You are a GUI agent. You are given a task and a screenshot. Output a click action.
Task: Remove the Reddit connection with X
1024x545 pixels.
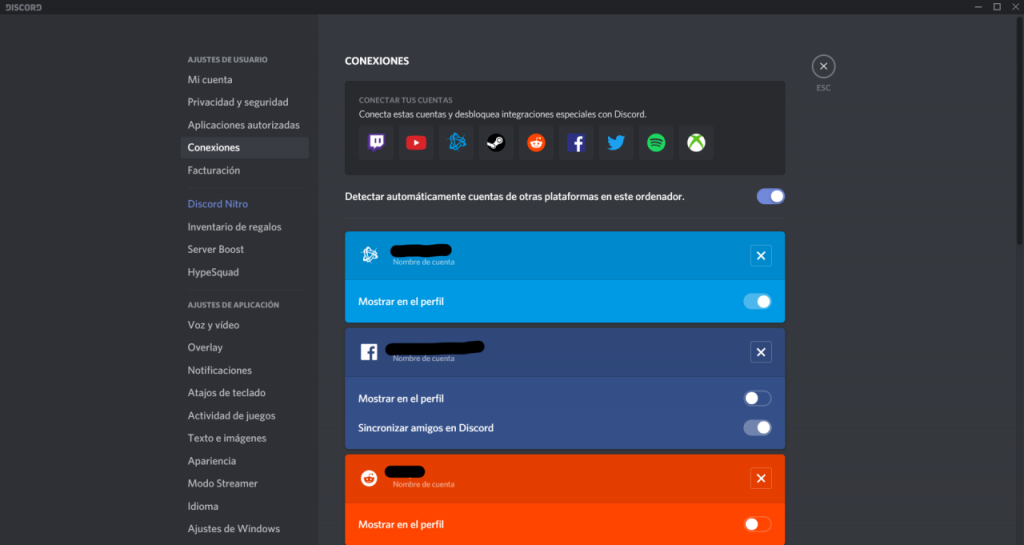pos(761,479)
